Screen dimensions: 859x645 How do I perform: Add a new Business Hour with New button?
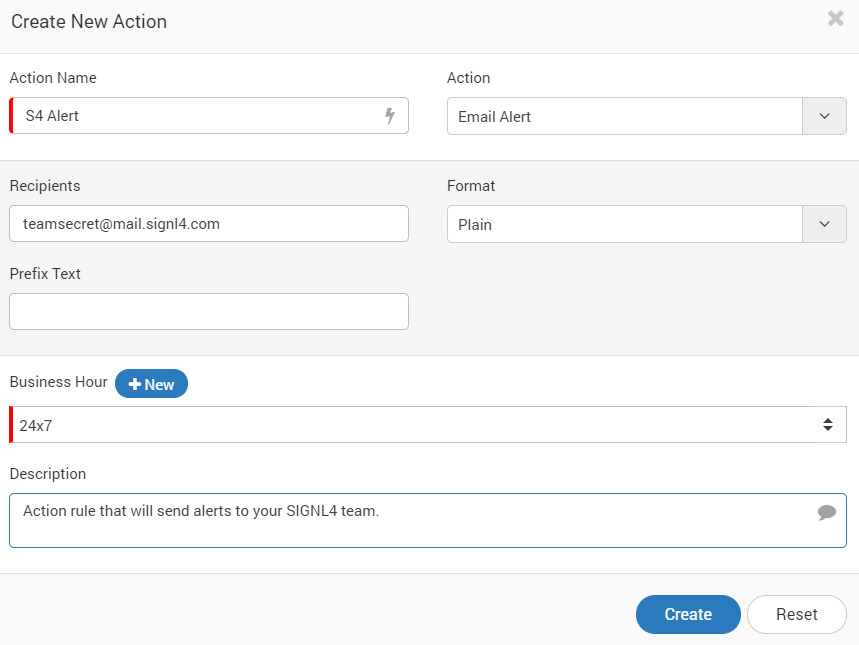151,384
